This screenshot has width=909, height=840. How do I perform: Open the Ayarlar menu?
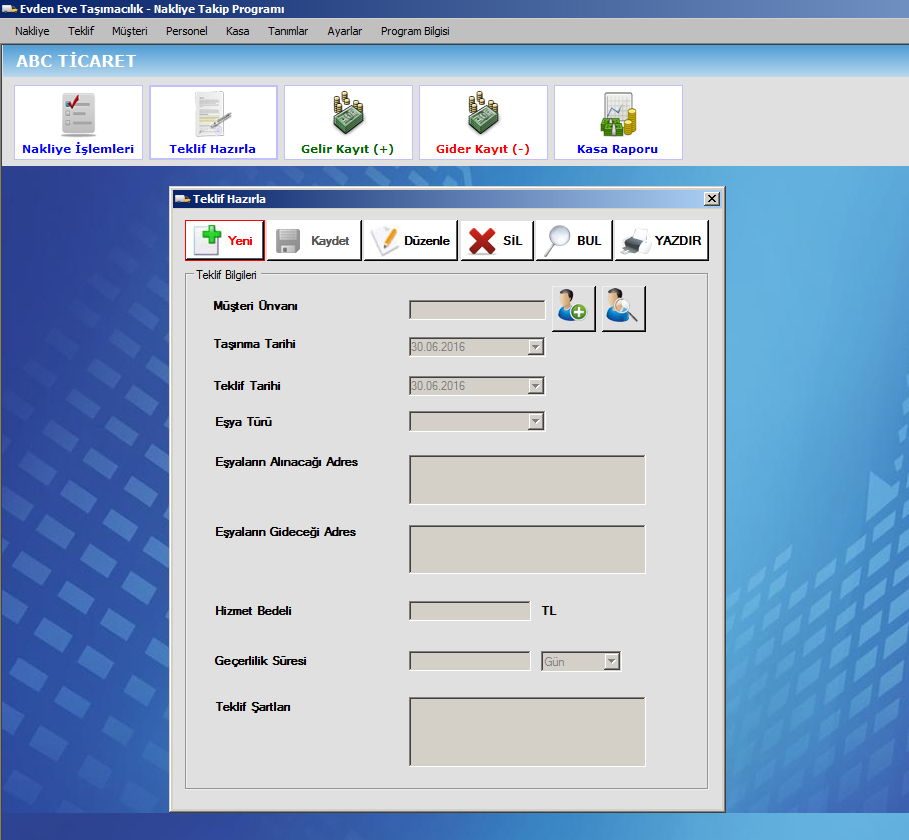tap(344, 31)
